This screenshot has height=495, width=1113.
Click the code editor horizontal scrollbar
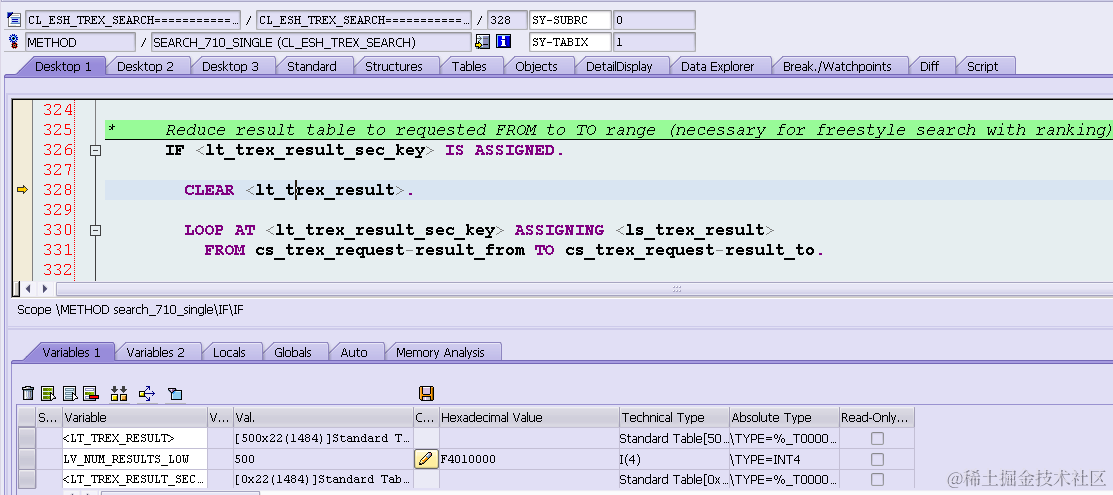[583, 289]
